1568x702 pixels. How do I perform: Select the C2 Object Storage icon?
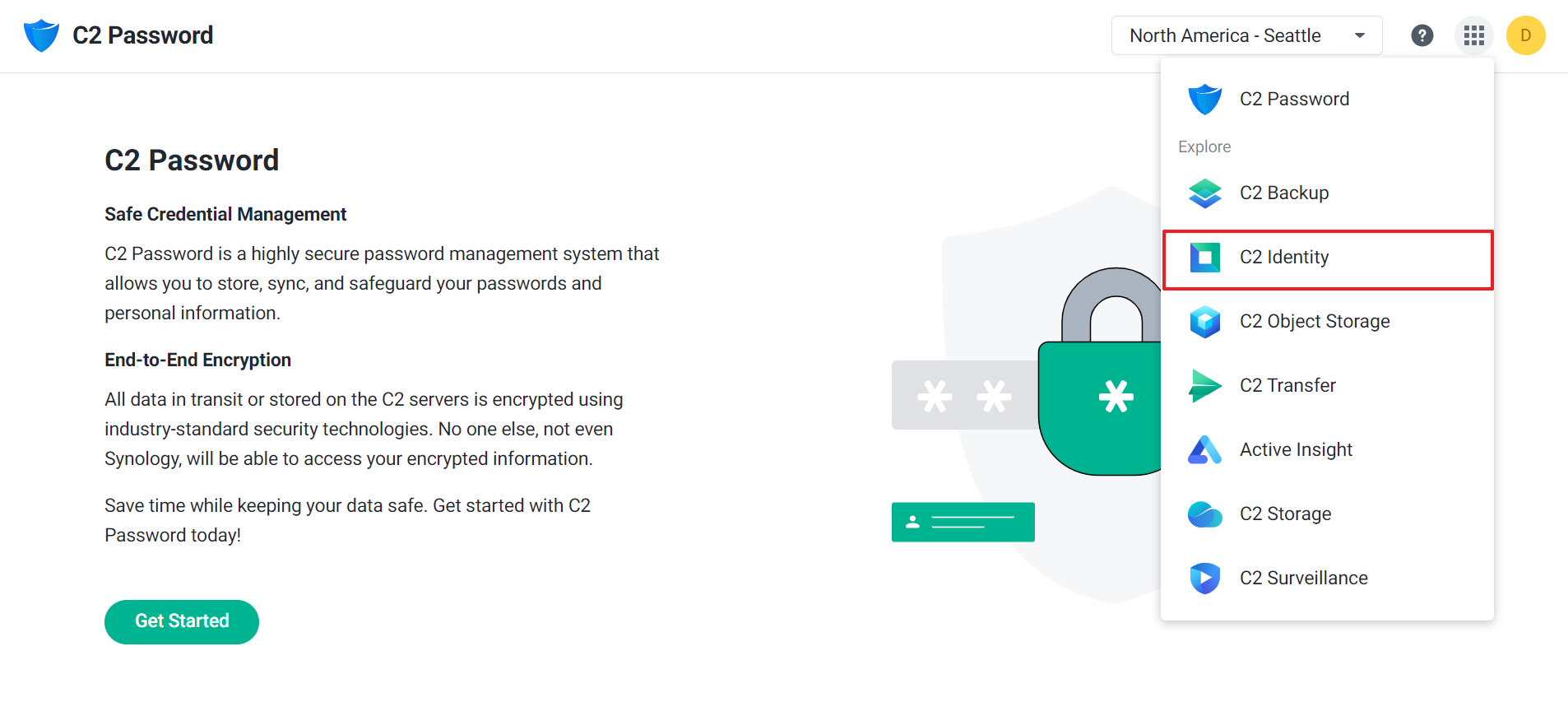click(1204, 321)
